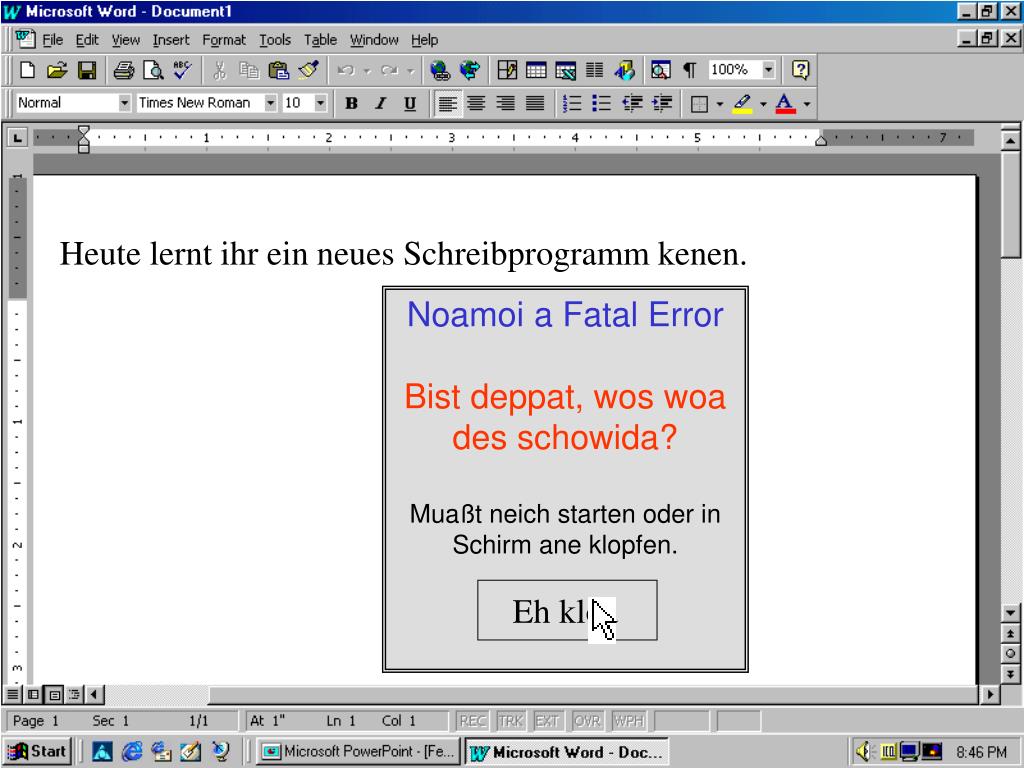This screenshot has width=1024, height=768.
Task: Open the Style dropdown showing Normal
Action: click(x=124, y=103)
